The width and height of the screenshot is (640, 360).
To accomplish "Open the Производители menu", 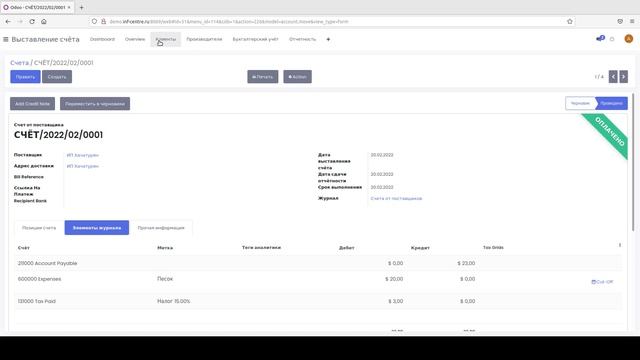I will 204,39.
